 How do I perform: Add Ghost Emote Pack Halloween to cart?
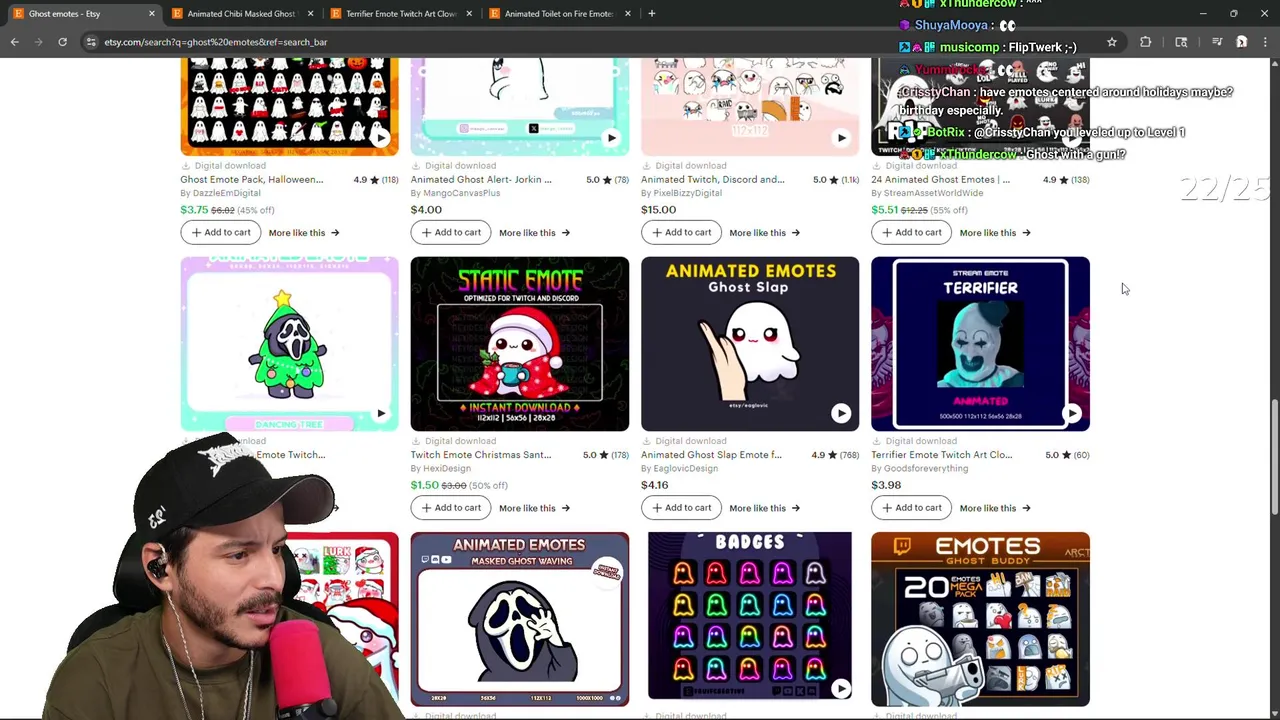220,233
